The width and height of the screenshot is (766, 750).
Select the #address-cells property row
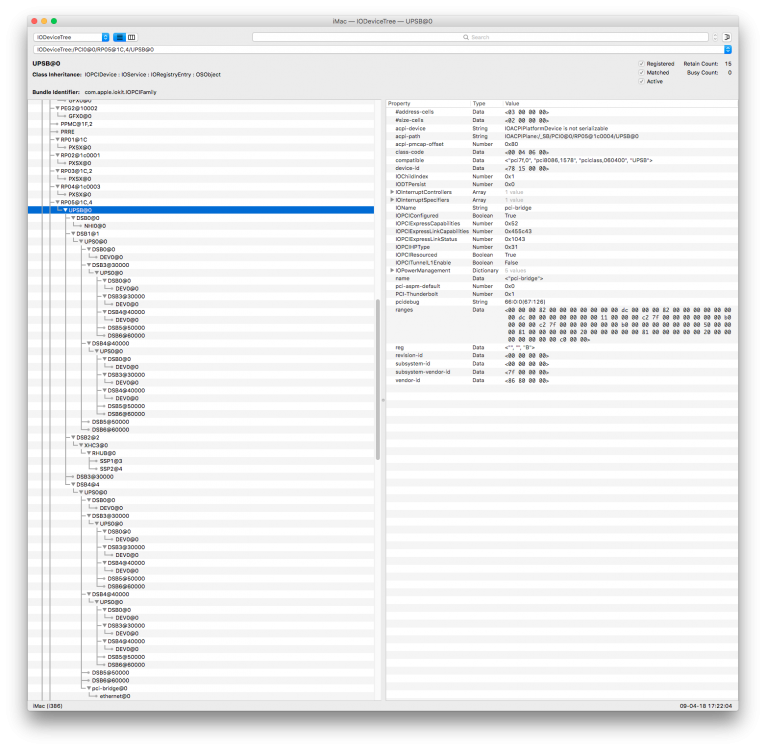click(x=562, y=112)
